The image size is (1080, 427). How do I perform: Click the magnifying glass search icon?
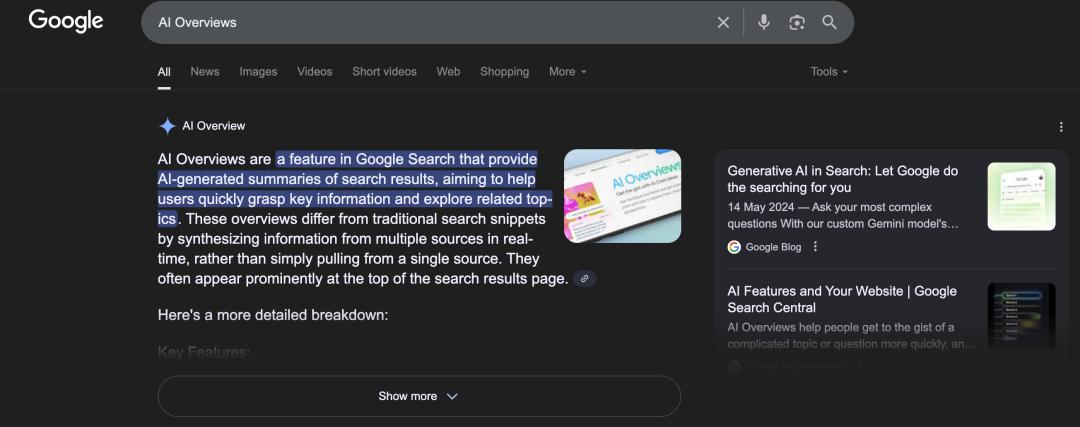click(x=829, y=22)
